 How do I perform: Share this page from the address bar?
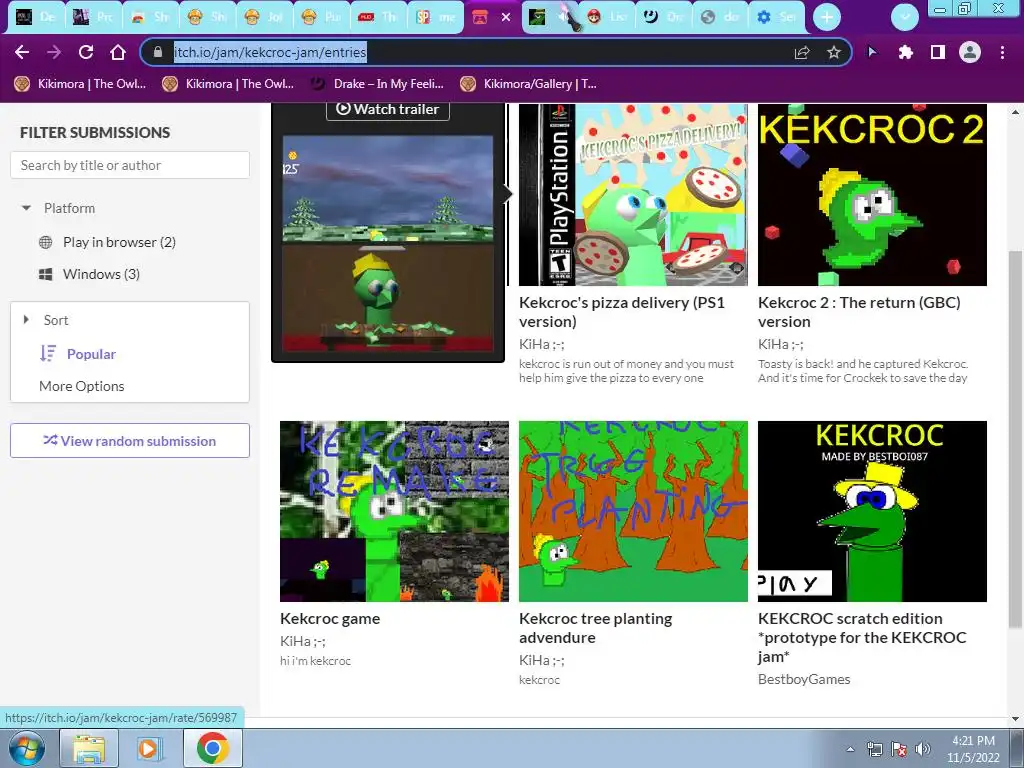click(802, 52)
